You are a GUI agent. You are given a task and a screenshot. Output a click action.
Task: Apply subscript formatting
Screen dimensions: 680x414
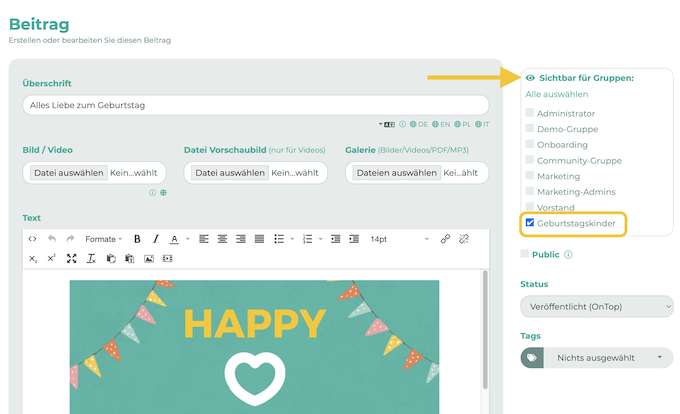pos(33,259)
